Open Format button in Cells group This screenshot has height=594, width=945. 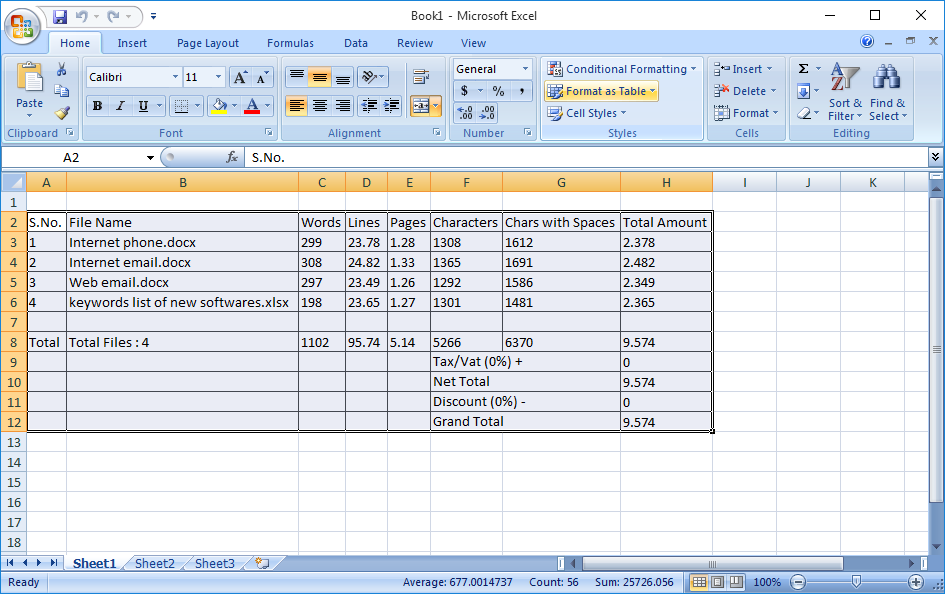pos(746,113)
